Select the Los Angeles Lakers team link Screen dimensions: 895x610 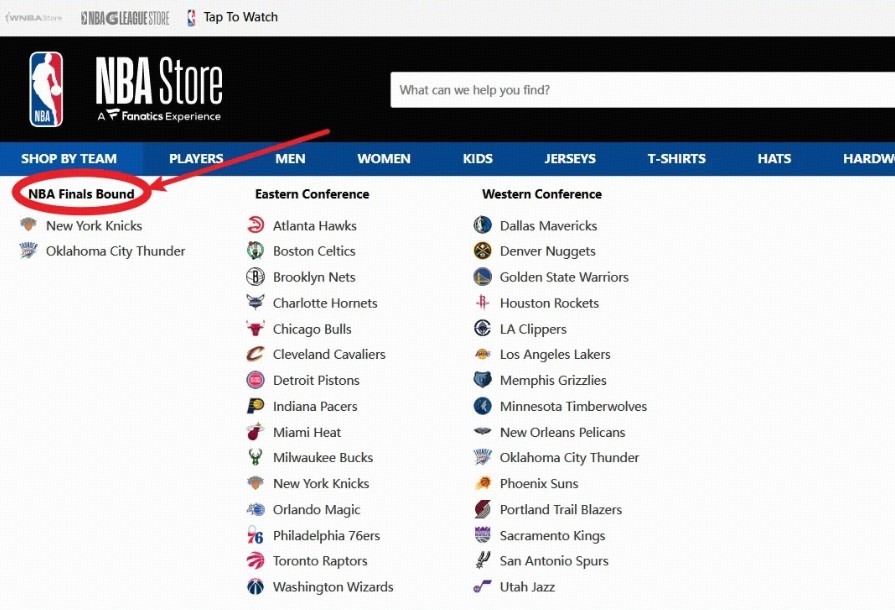click(555, 354)
